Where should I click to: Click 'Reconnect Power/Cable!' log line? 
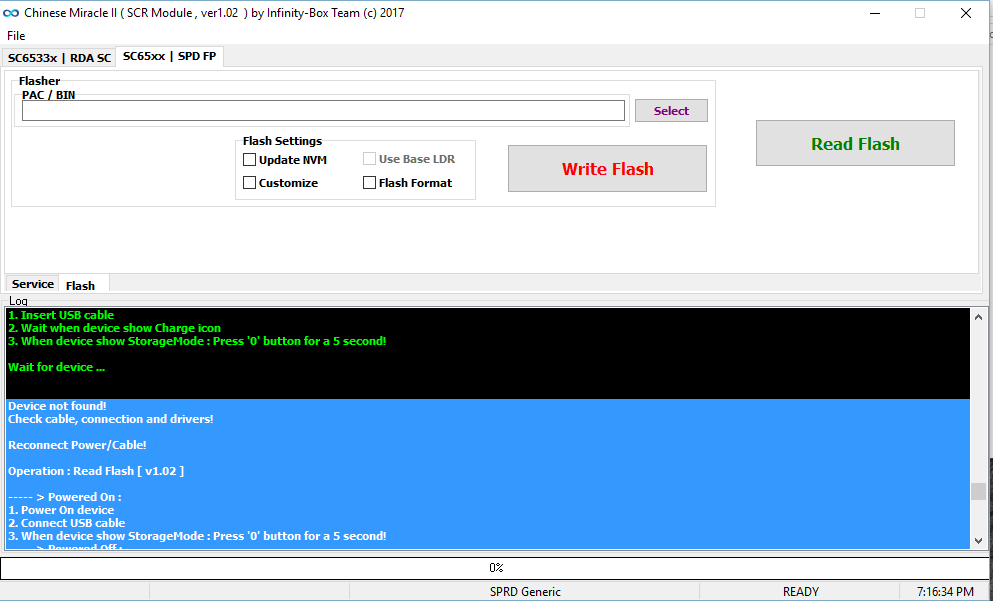click(x=77, y=445)
